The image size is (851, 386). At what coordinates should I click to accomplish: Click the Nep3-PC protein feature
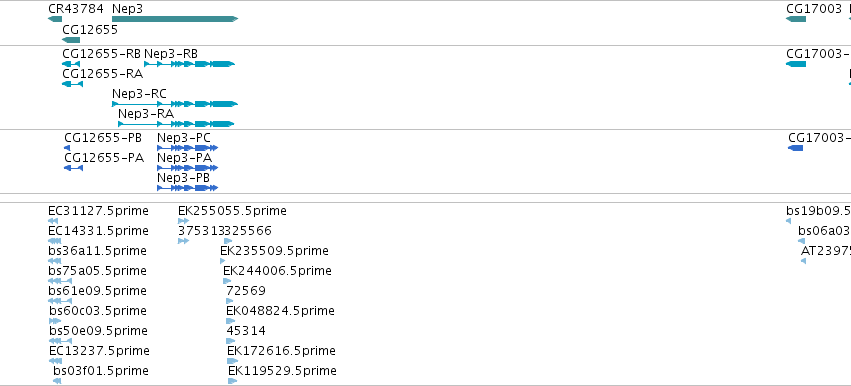[187, 148]
